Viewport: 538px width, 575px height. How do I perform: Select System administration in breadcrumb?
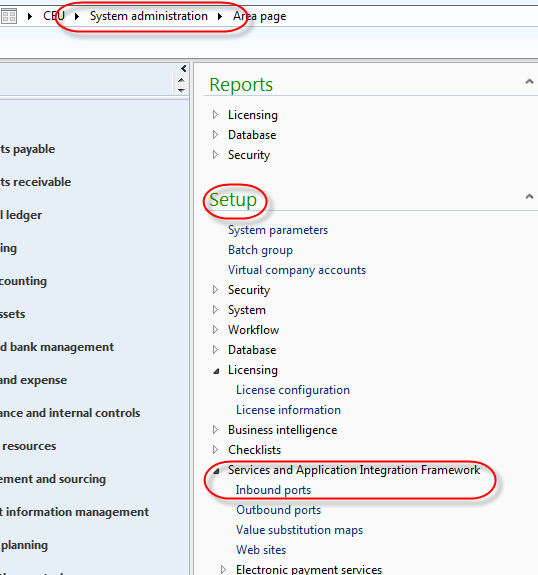tap(149, 16)
